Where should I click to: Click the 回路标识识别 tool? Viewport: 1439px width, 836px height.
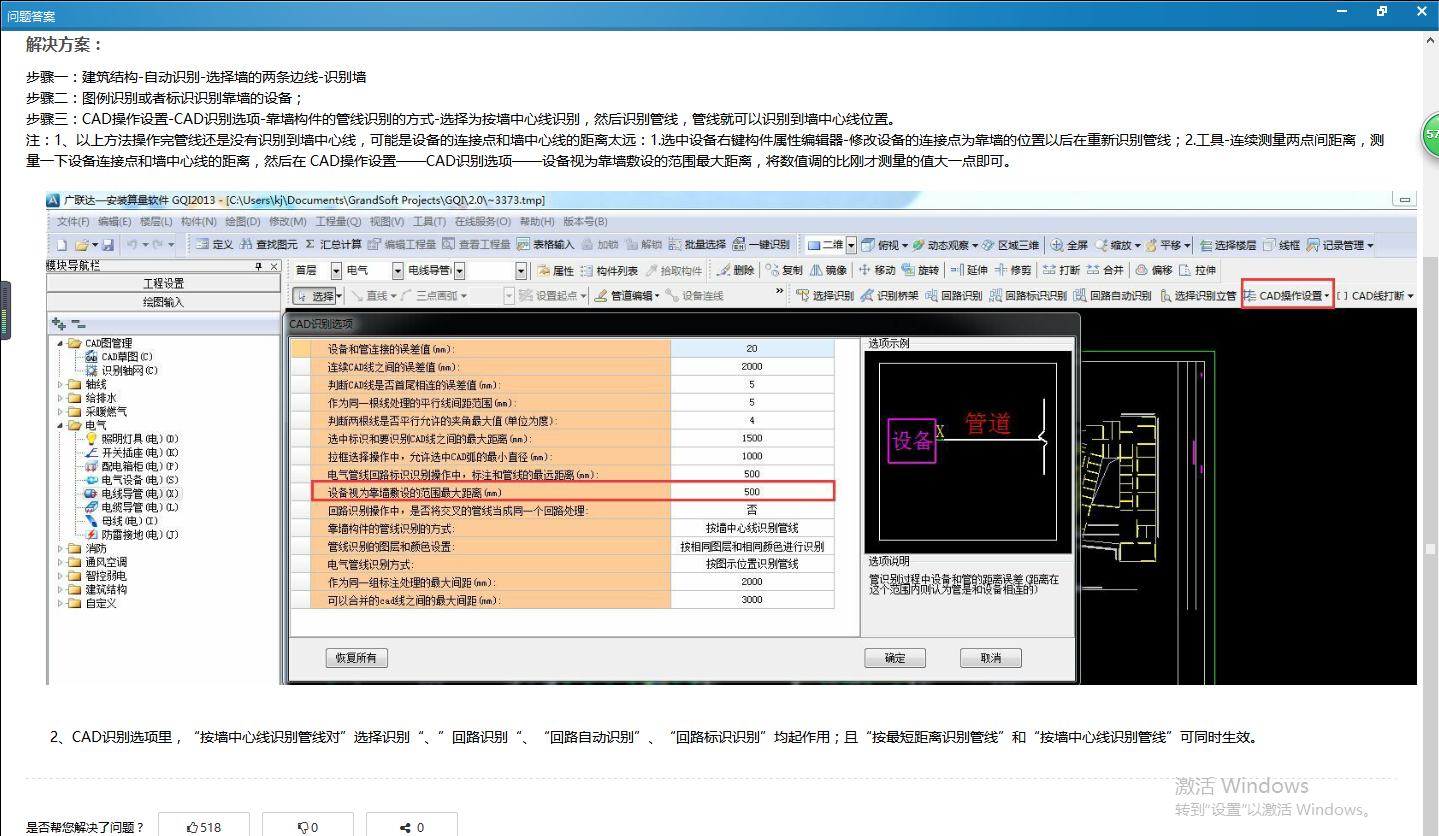tap(1028, 296)
